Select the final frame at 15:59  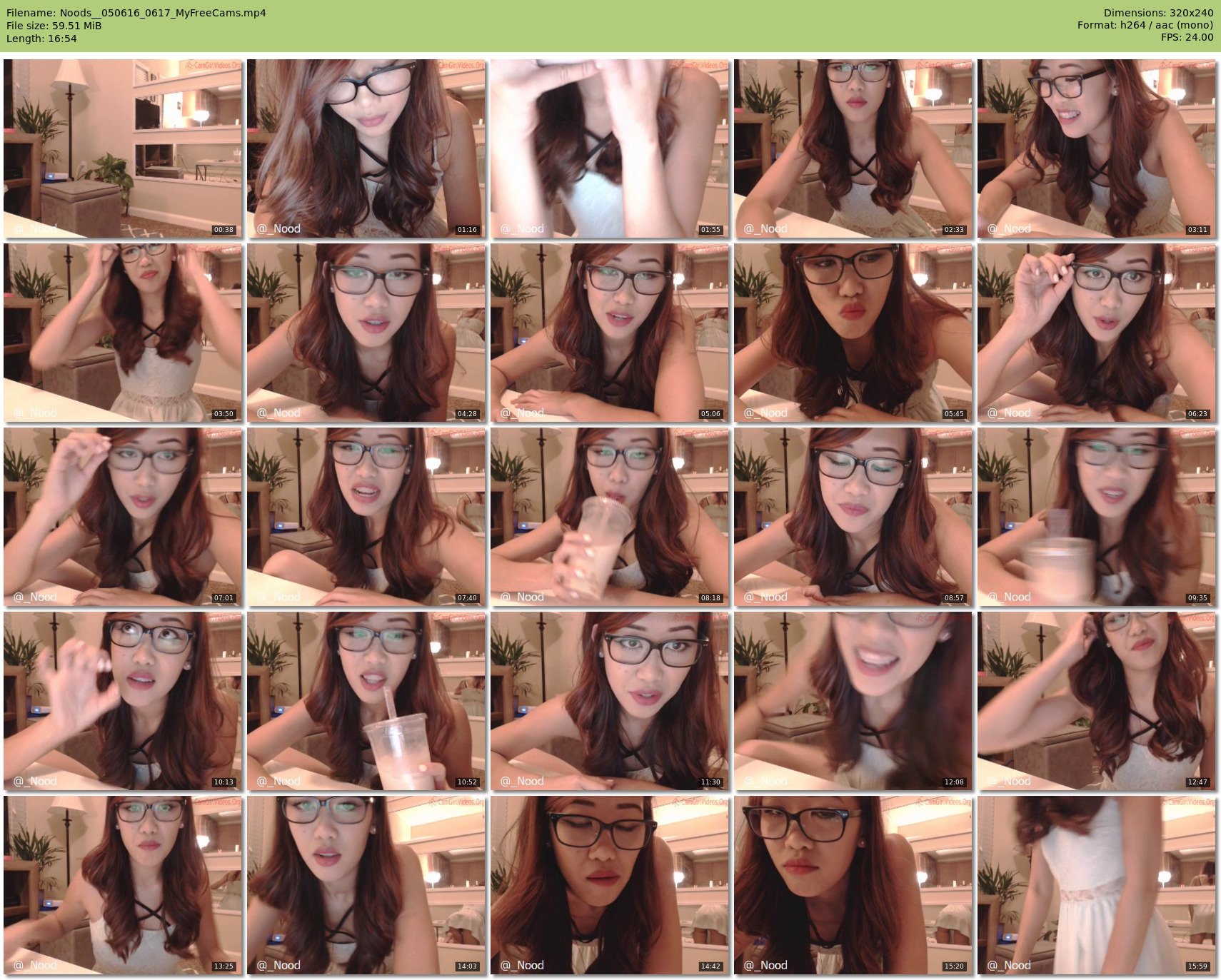pyautogui.click(x=1097, y=885)
